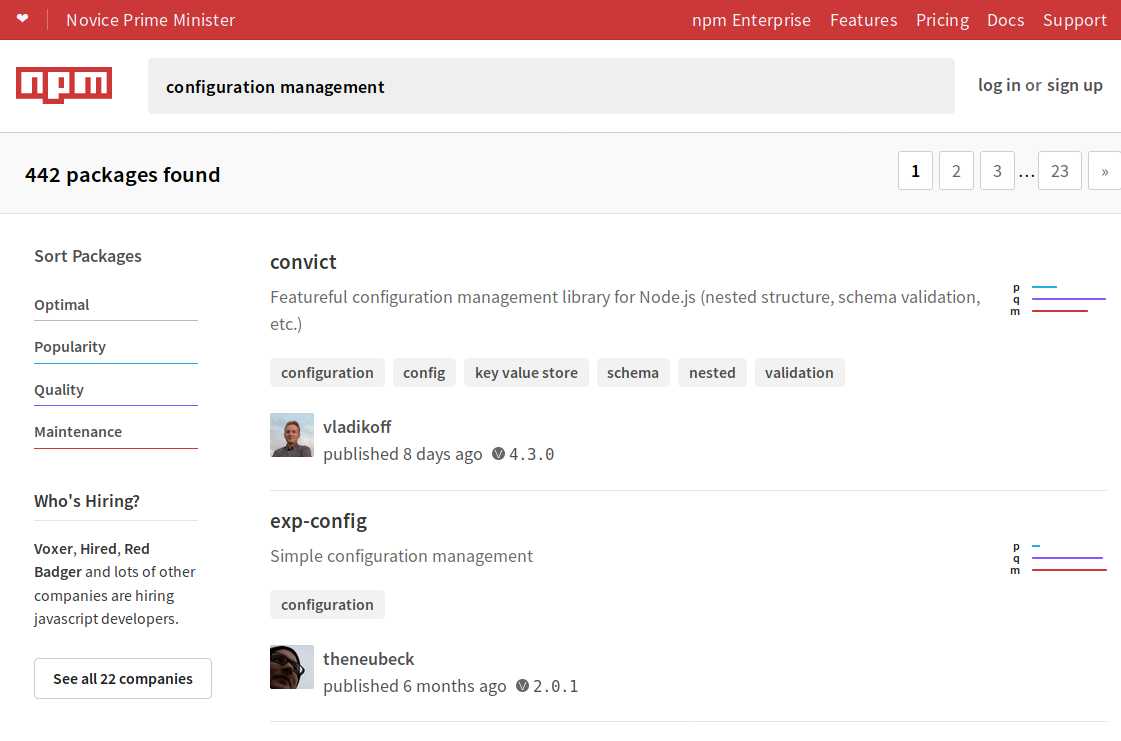Click vladikoff's avatar thumbnail
1121x741 pixels.
tap(292, 435)
